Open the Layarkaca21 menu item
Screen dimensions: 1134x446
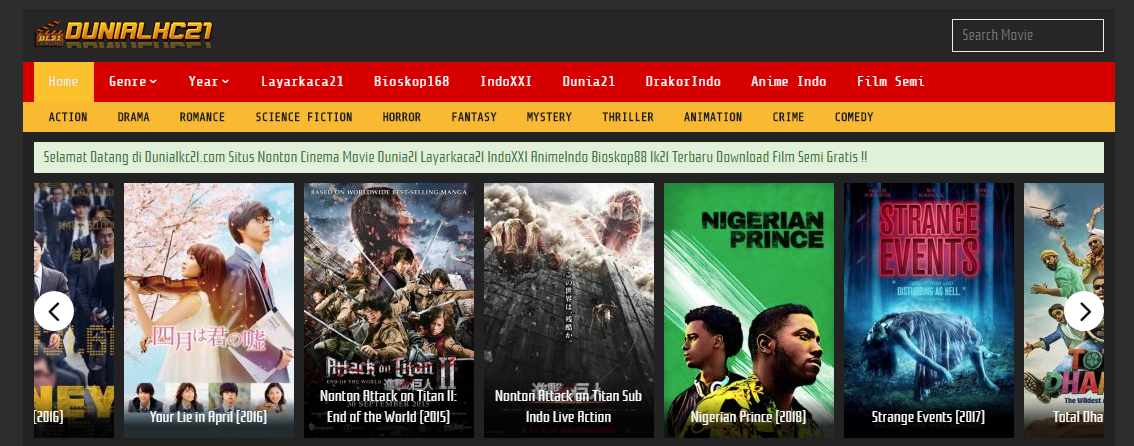pyautogui.click(x=302, y=82)
